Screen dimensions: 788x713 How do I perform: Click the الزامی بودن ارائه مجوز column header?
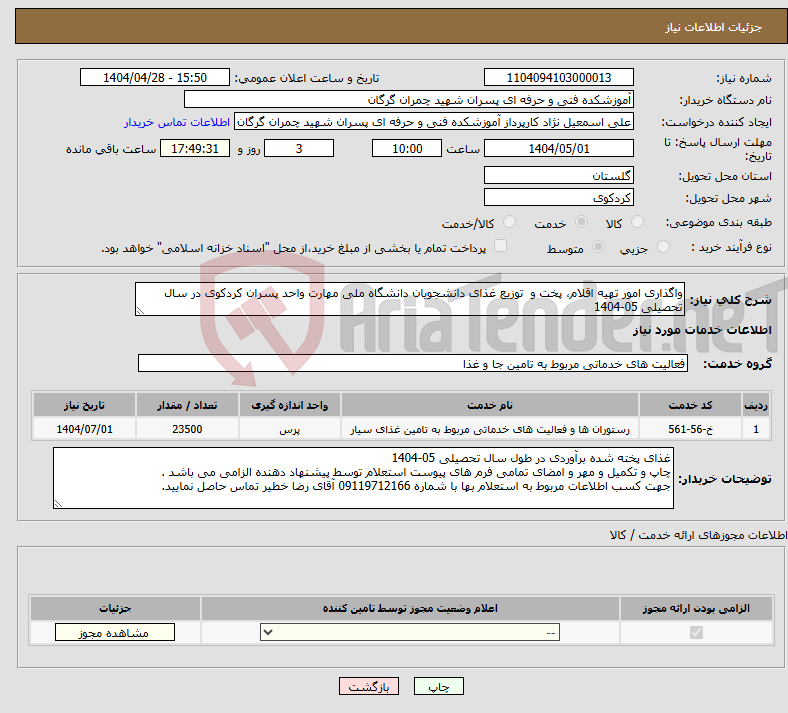click(696, 608)
